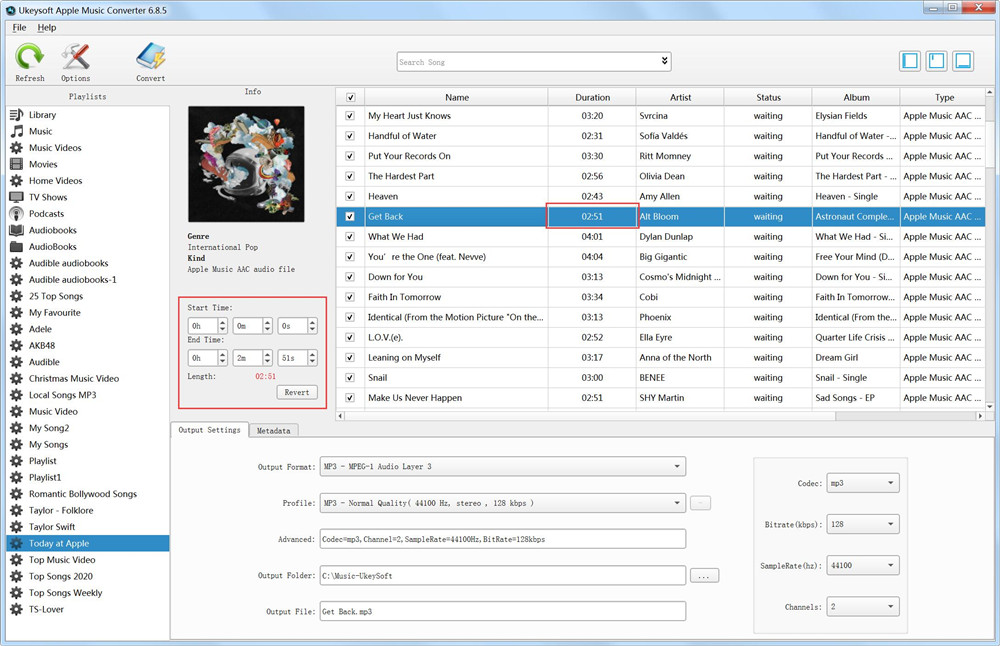The width and height of the screenshot is (1000, 646).
Task: Click the Convert toolbar icon
Action: pos(151,57)
